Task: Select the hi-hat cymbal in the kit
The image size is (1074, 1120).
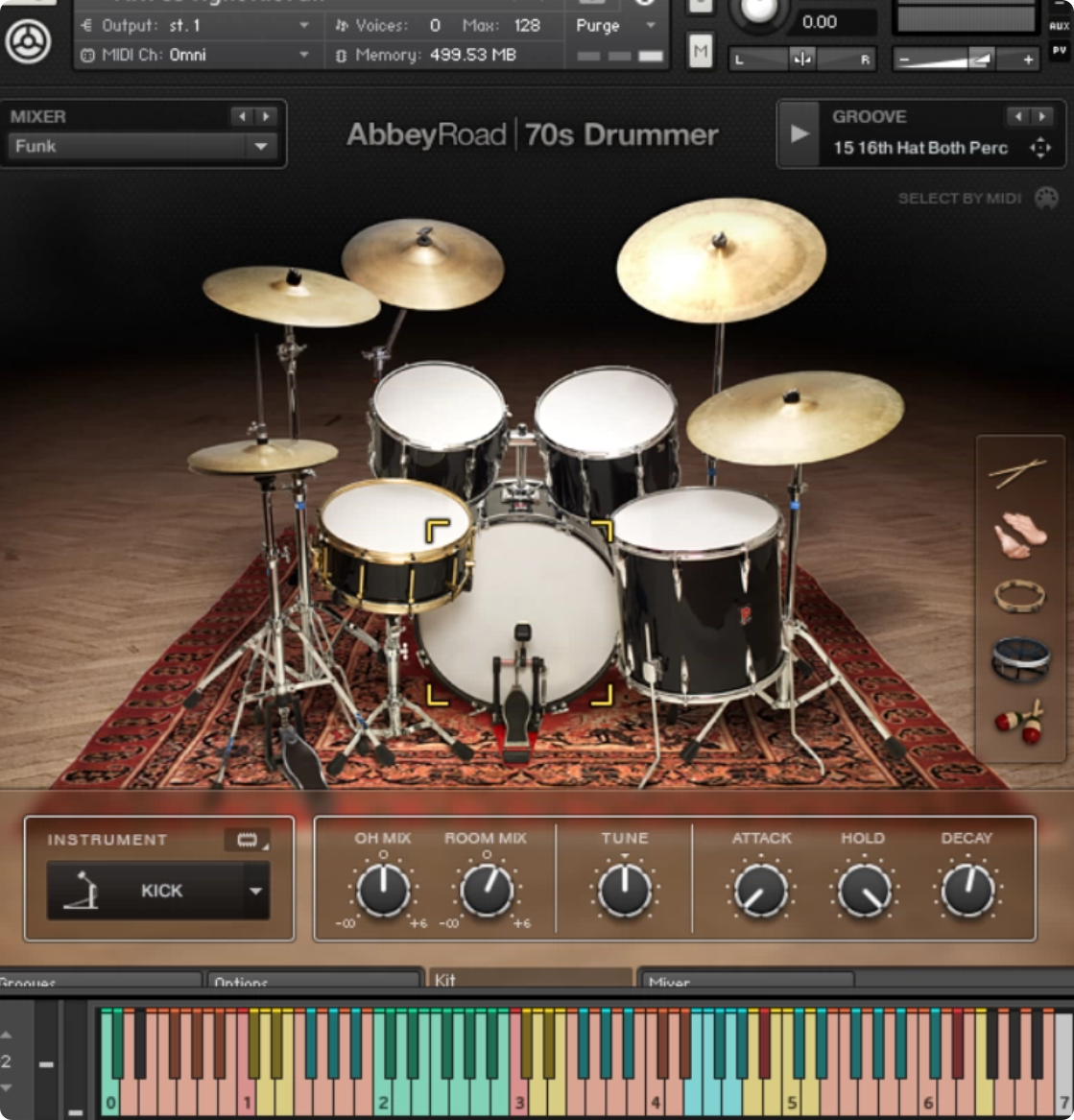Action: 261,456
